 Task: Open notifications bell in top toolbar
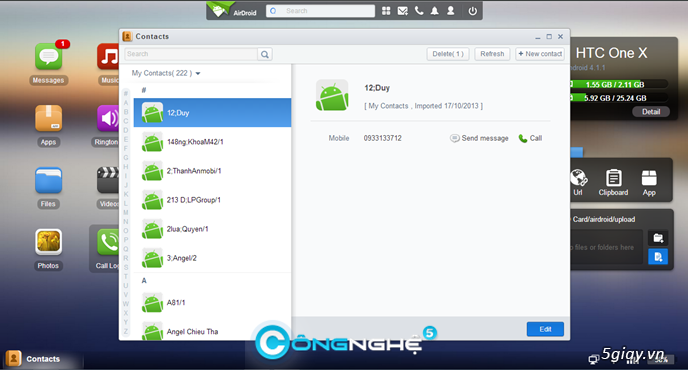tap(434, 11)
